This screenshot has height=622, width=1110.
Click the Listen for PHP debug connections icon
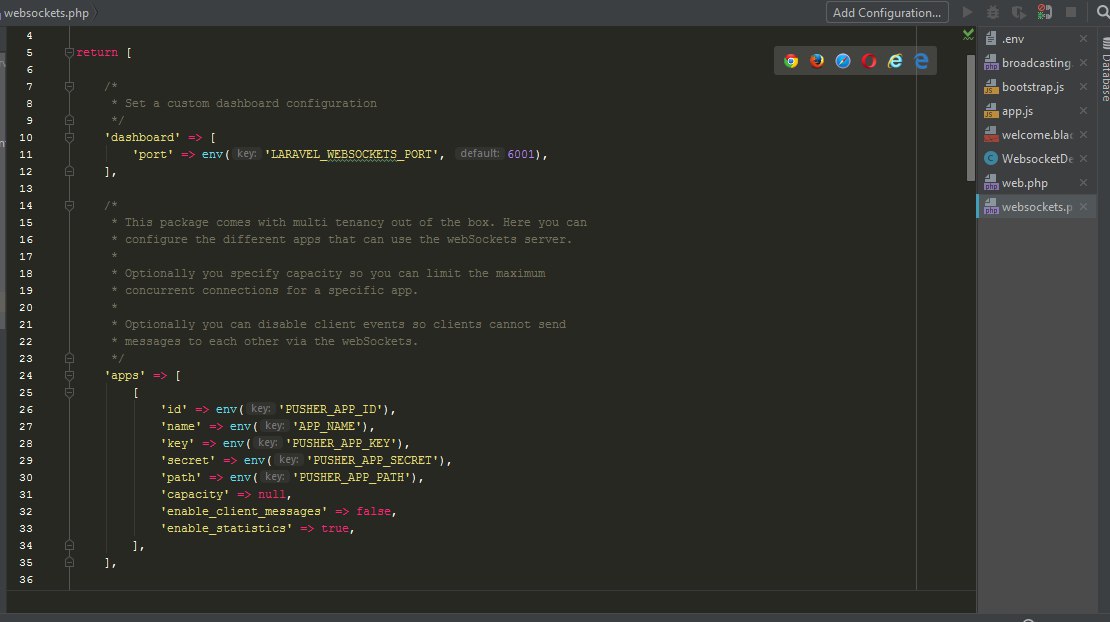(x=1045, y=12)
